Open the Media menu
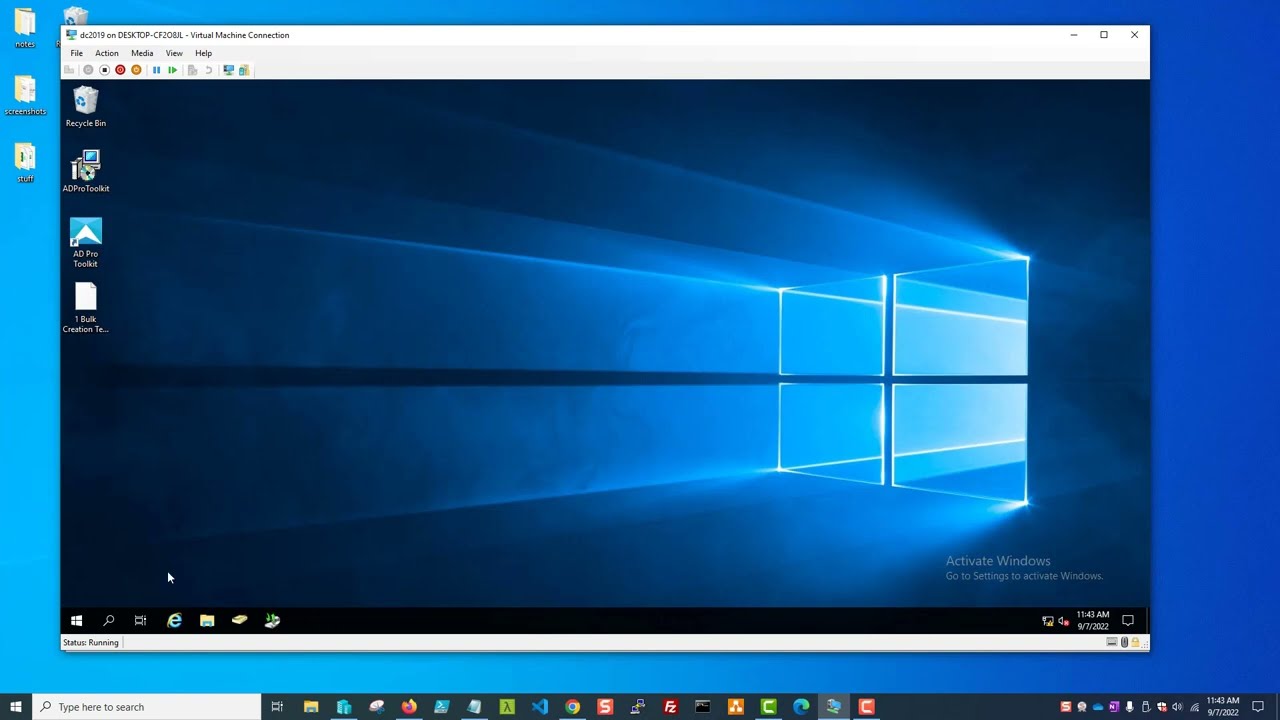This screenshot has width=1280, height=720. [142, 53]
